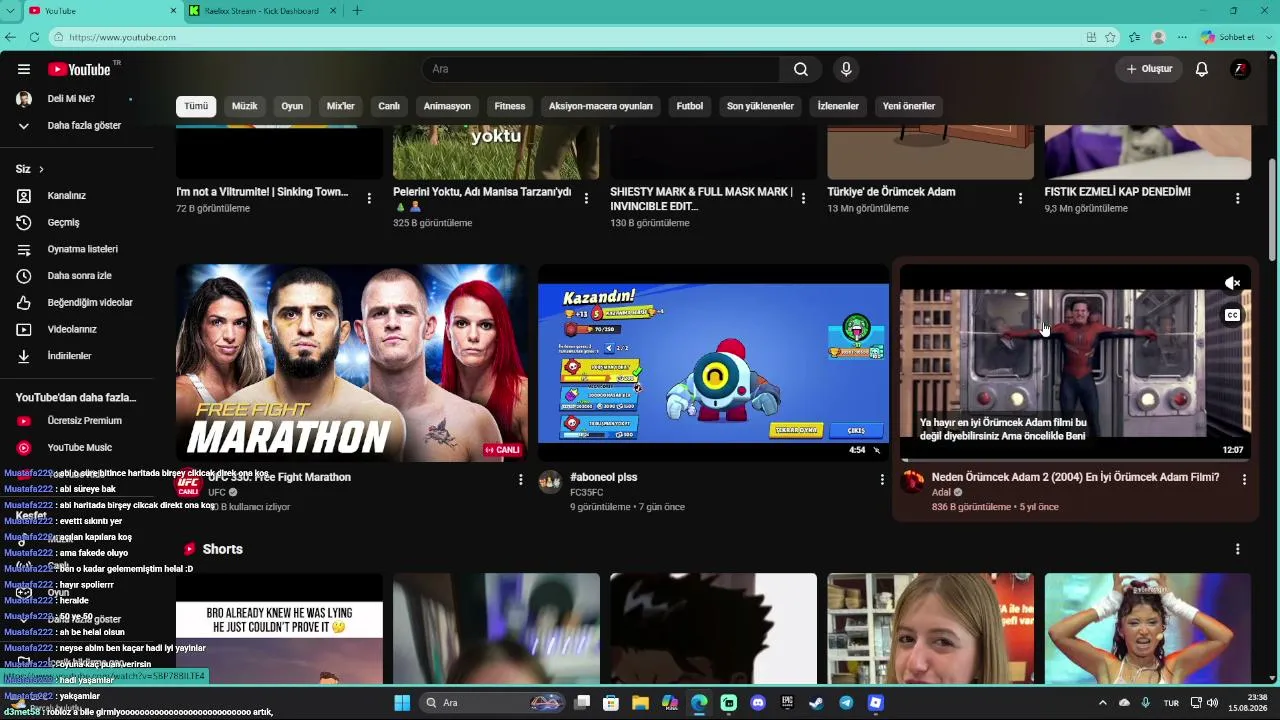The image size is (1280, 720).
Task: Open a new browser tab with plus
Action: pyautogui.click(x=357, y=11)
